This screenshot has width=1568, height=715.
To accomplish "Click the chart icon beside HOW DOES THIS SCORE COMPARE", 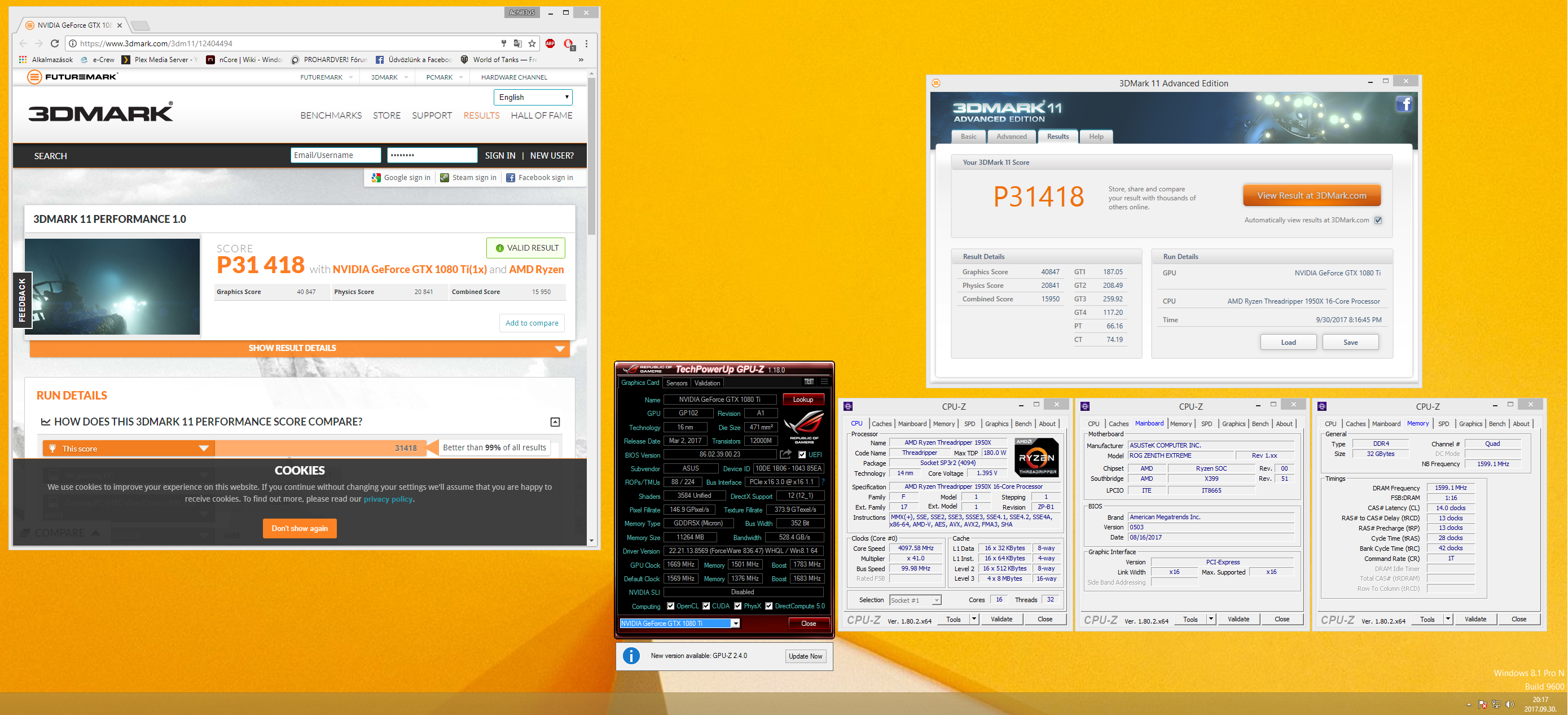I will 45,422.
